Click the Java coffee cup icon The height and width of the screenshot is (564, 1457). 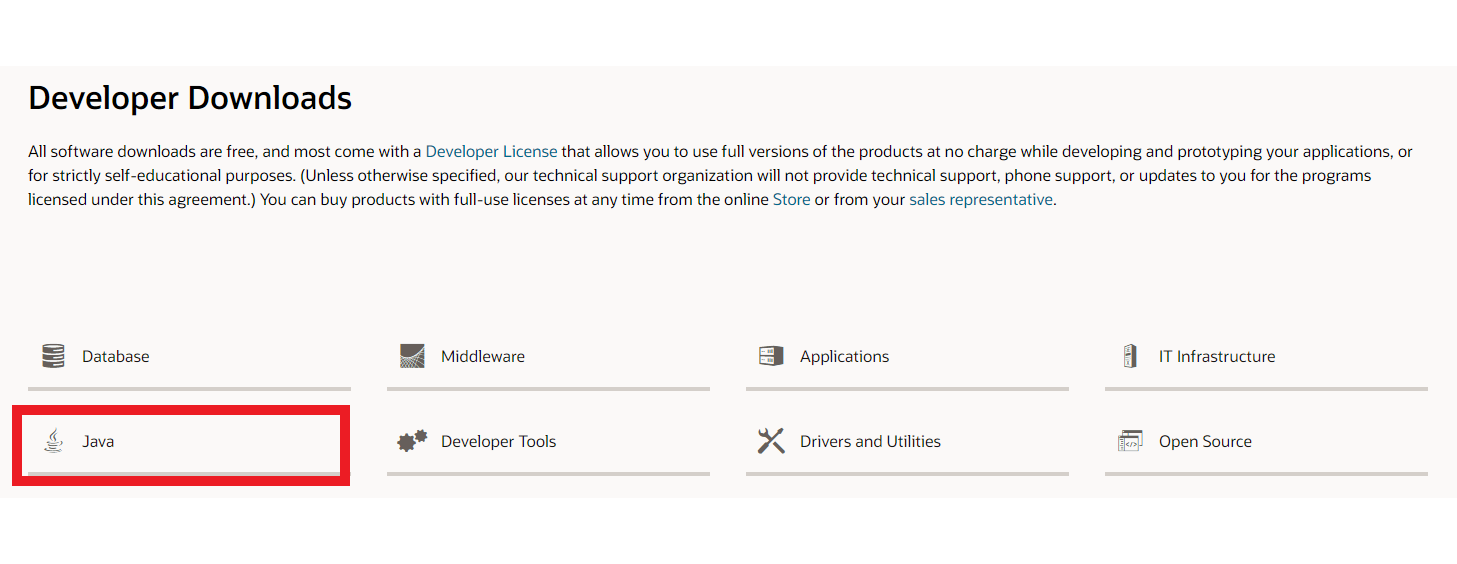[53, 441]
